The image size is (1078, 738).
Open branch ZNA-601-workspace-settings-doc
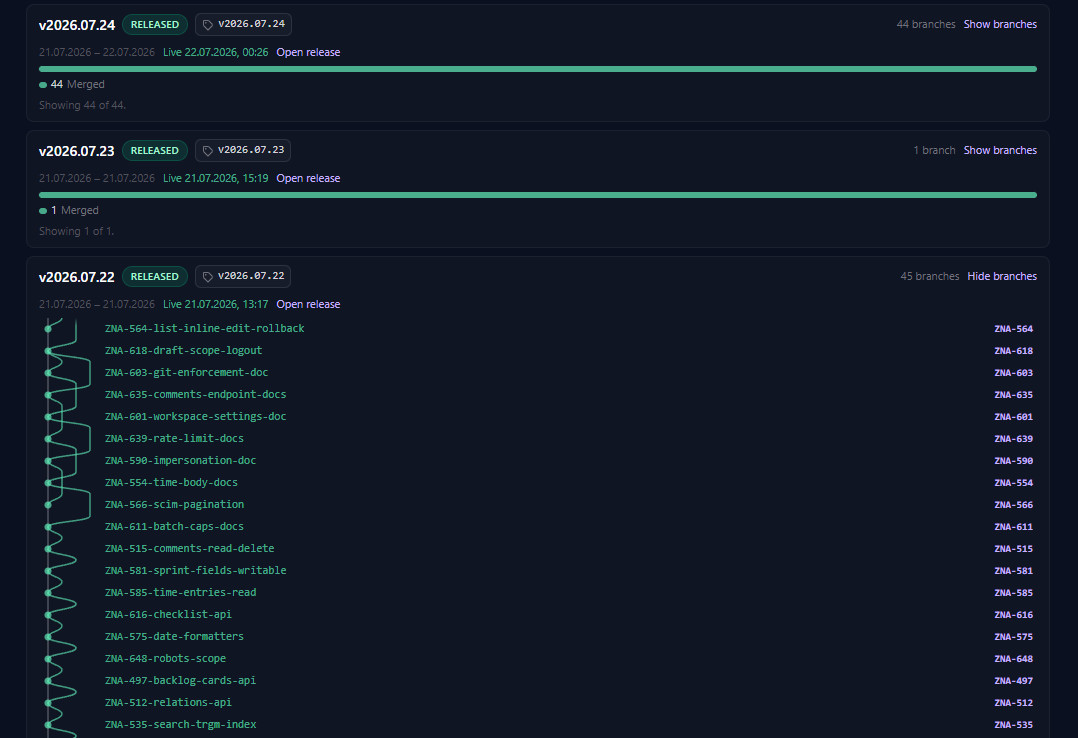click(195, 417)
